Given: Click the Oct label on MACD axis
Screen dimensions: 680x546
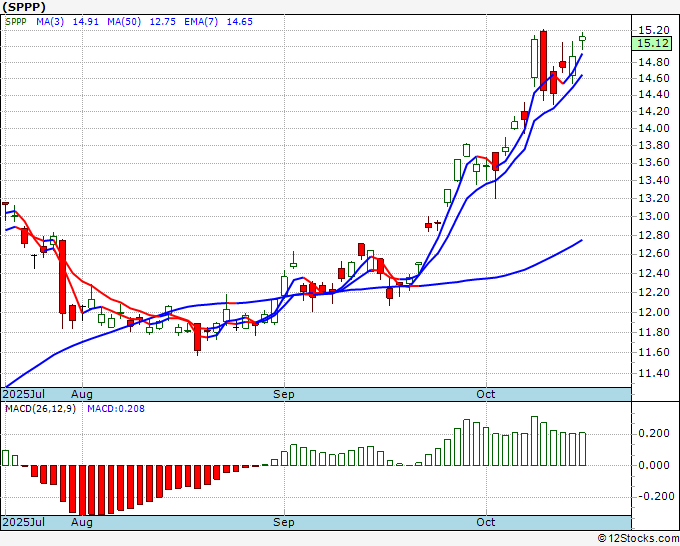Looking at the screenshot, I should coord(486,522).
